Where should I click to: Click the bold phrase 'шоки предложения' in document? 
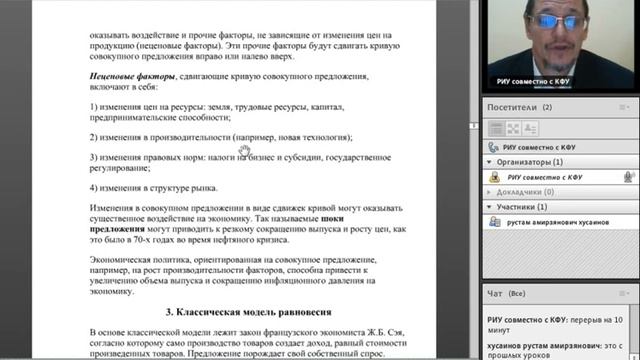point(217,224)
